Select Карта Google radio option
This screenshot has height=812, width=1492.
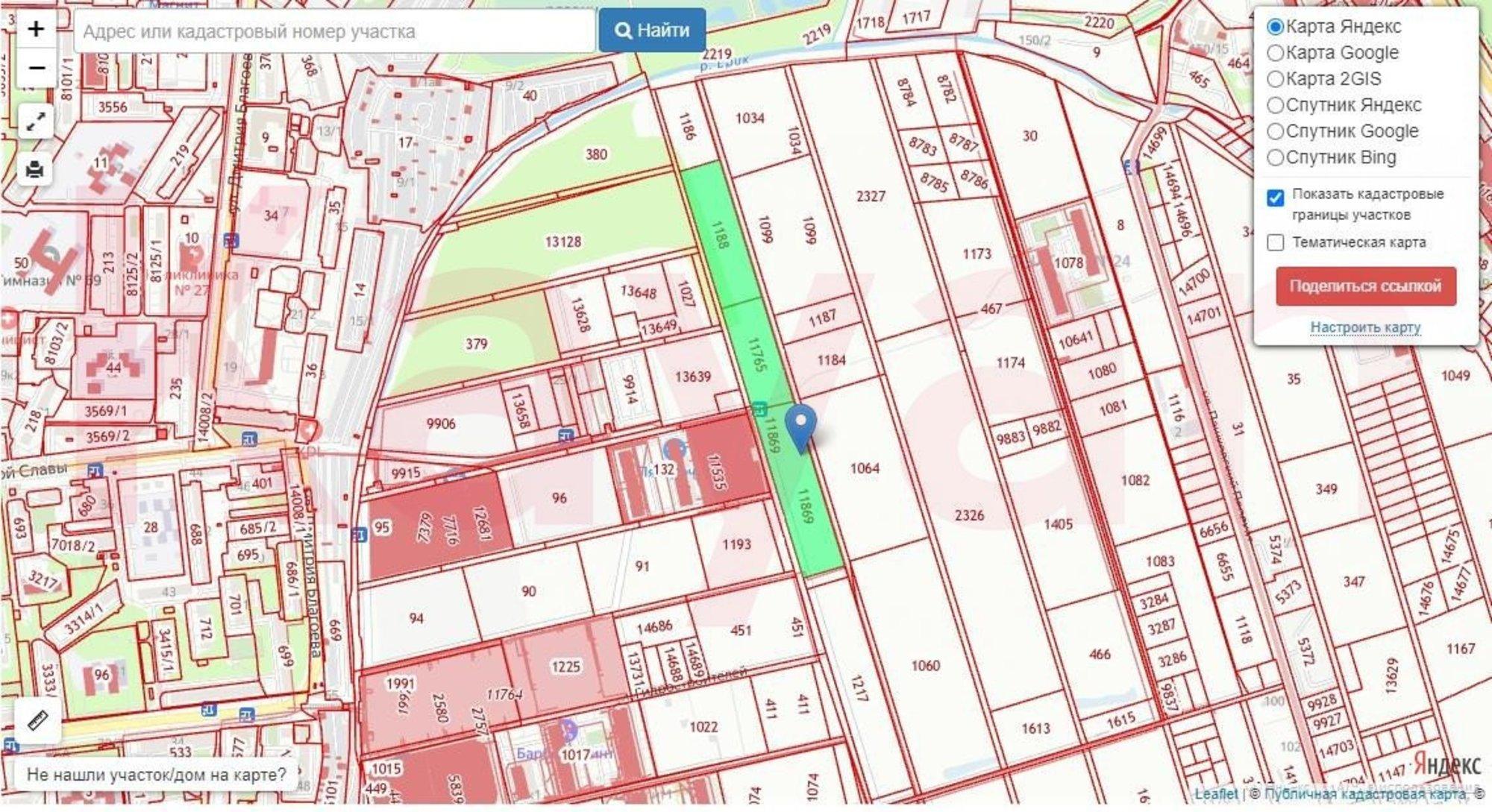pyautogui.click(x=1275, y=53)
